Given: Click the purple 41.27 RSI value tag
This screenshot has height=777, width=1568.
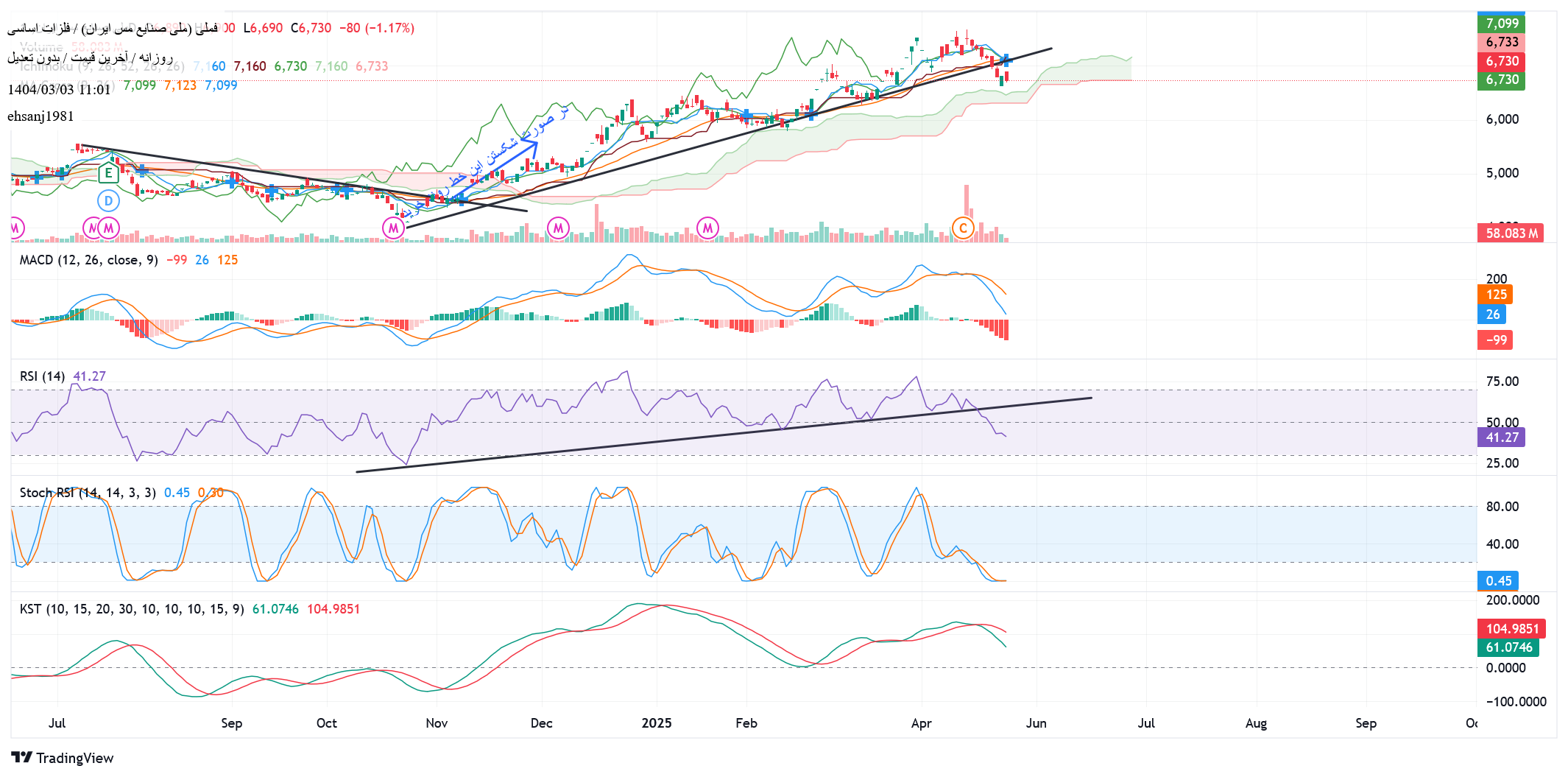Looking at the screenshot, I should (x=1501, y=437).
